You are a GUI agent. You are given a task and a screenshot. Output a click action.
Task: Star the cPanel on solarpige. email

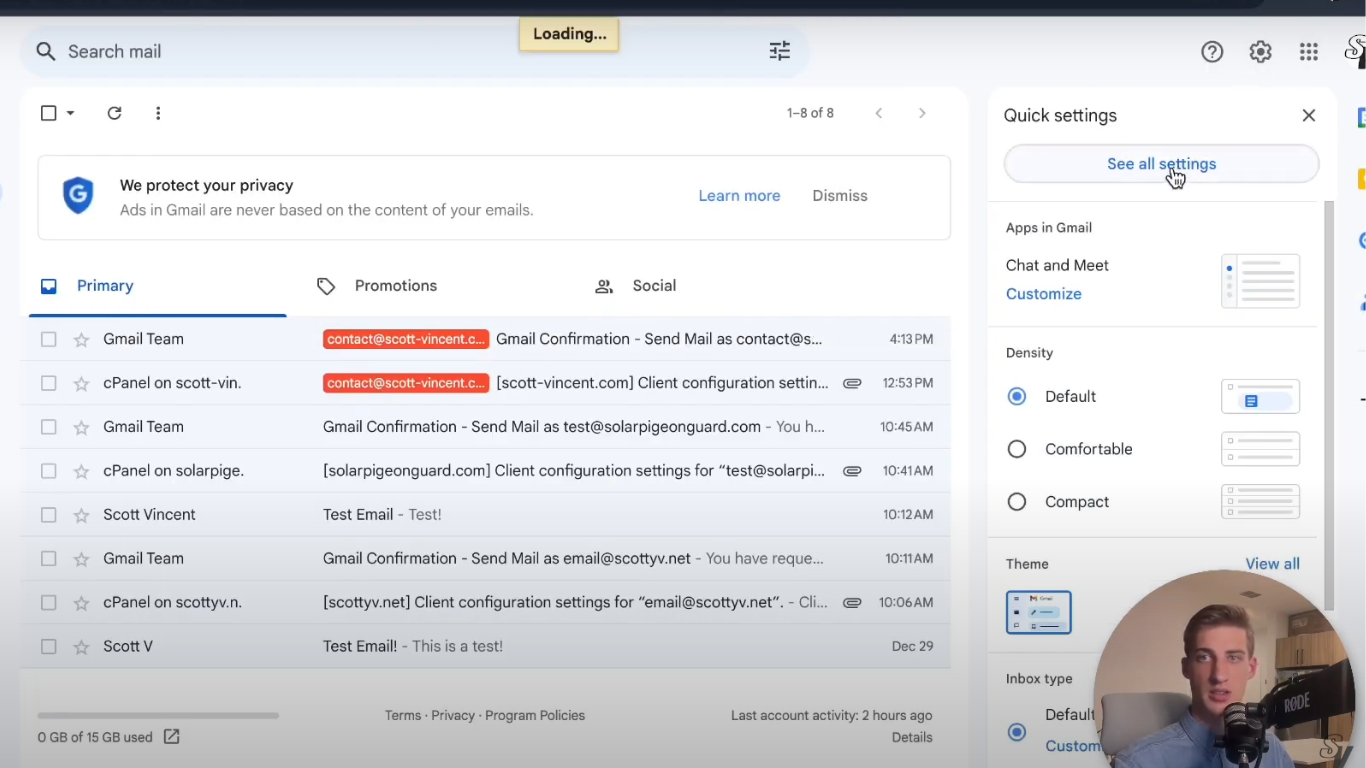(x=81, y=471)
